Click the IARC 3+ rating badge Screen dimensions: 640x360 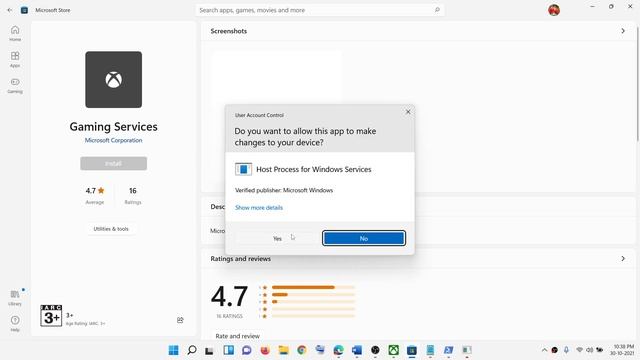pyautogui.click(x=51, y=315)
